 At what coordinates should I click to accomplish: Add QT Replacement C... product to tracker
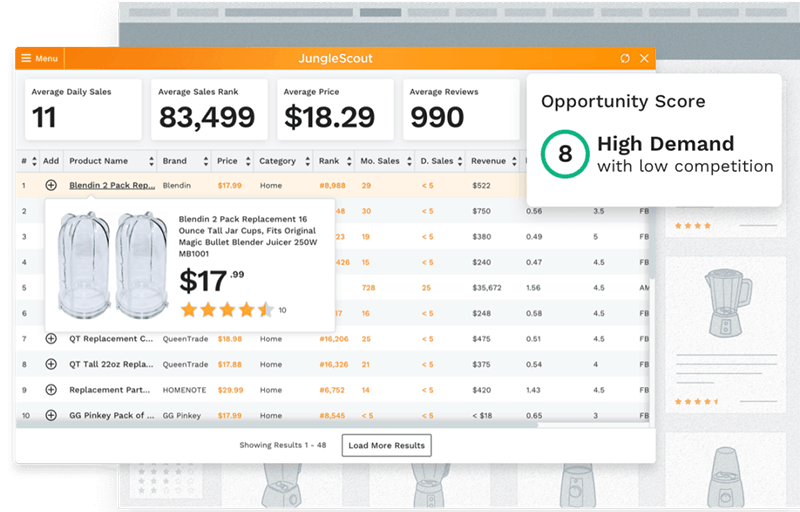tap(51, 339)
